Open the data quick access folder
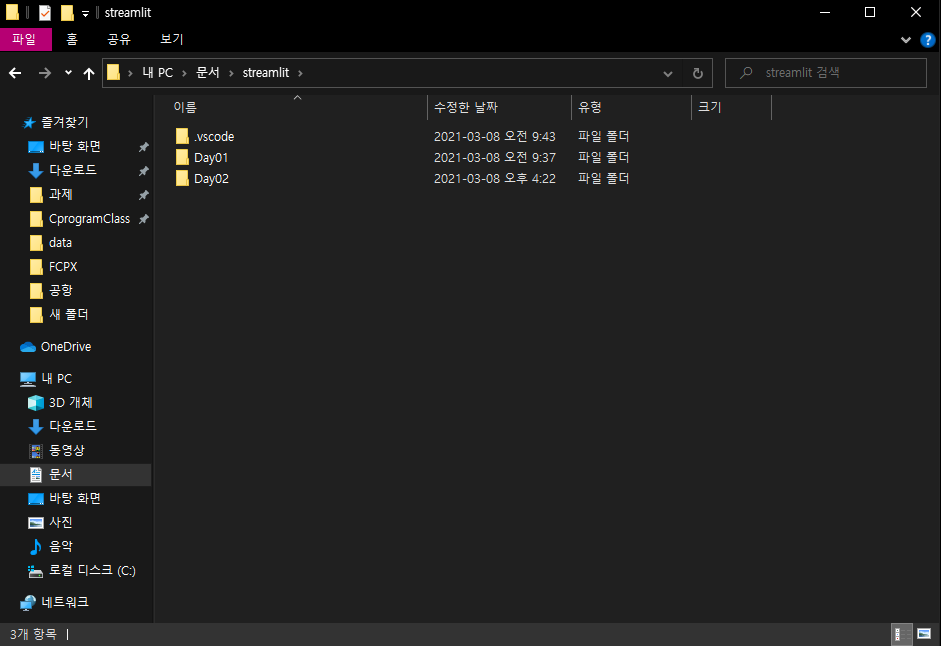 point(60,243)
